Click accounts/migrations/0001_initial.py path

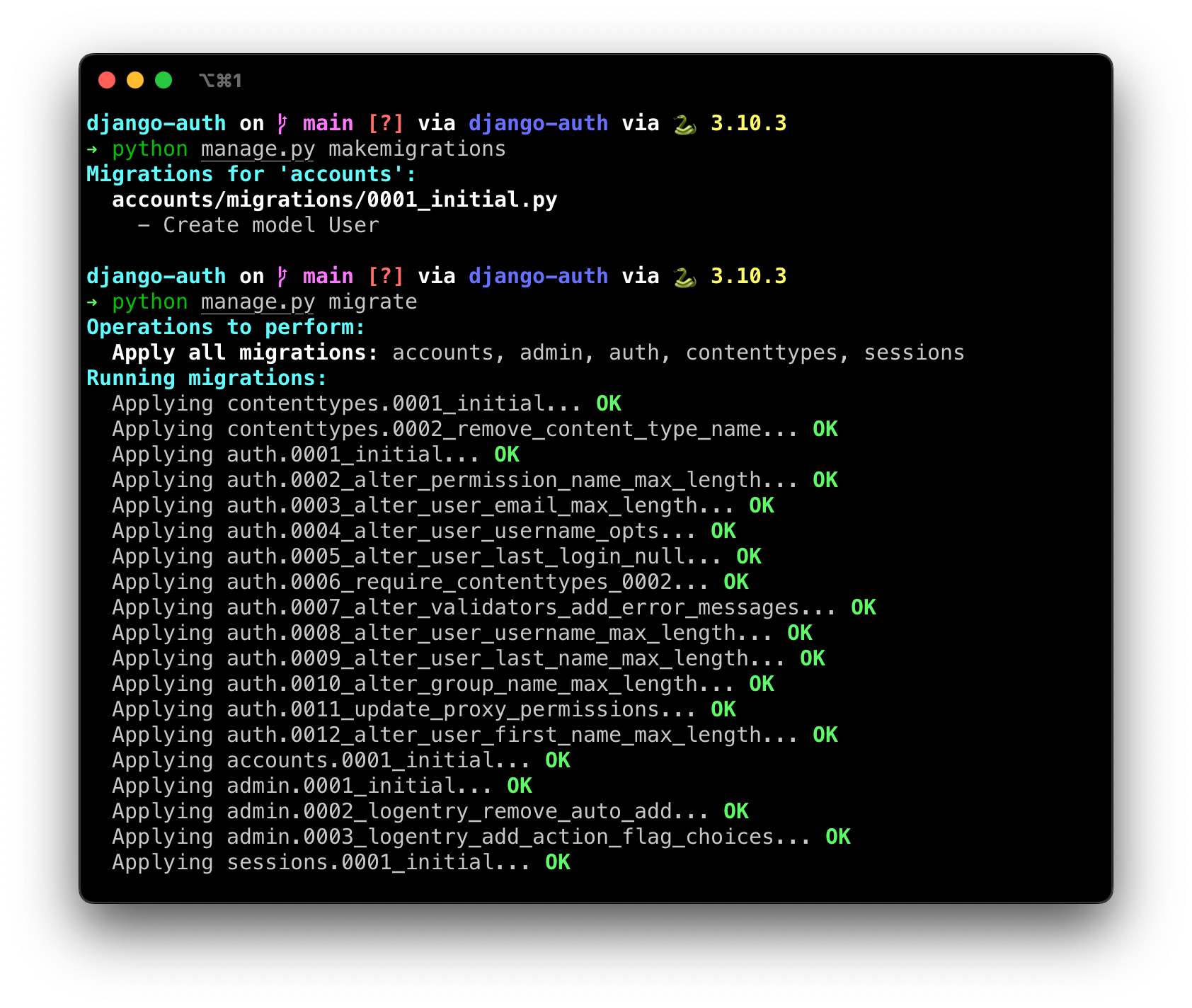click(335, 200)
